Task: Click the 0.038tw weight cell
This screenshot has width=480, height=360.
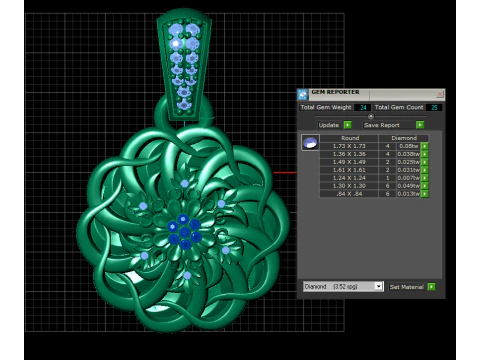Action: pos(408,154)
